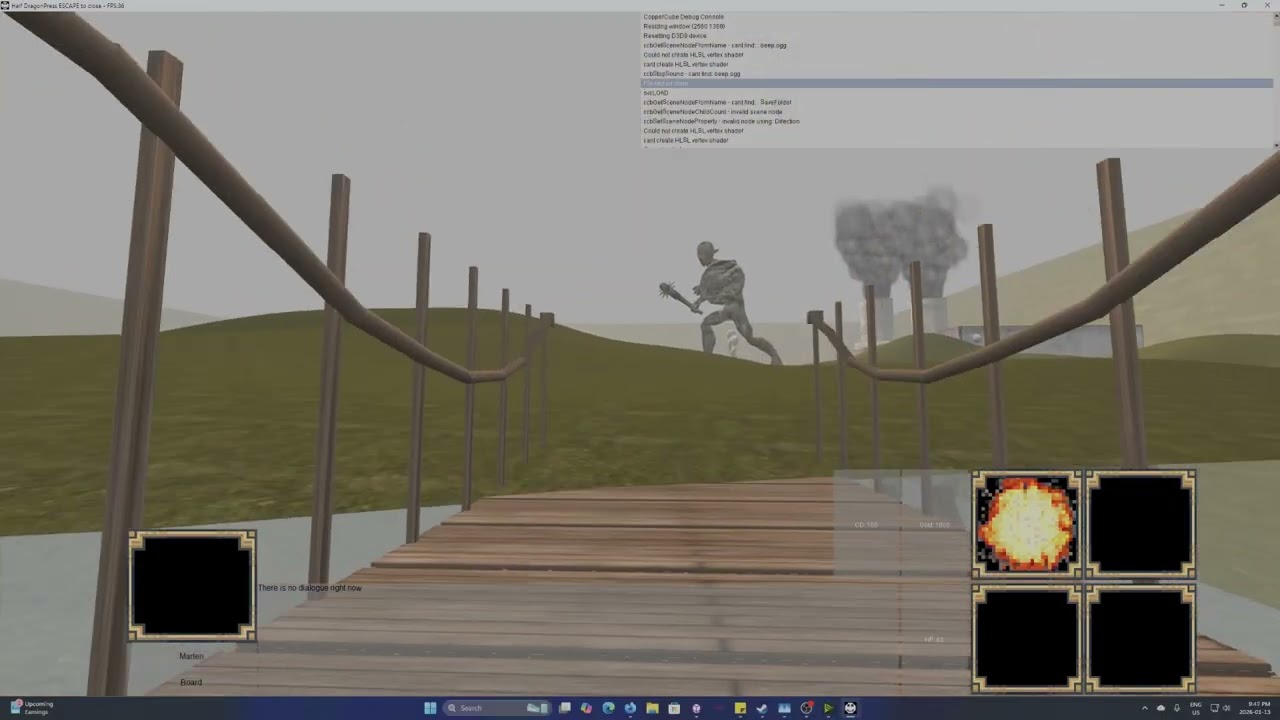
Task: Launch Microsoft Edge from the taskbar
Action: [608, 708]
